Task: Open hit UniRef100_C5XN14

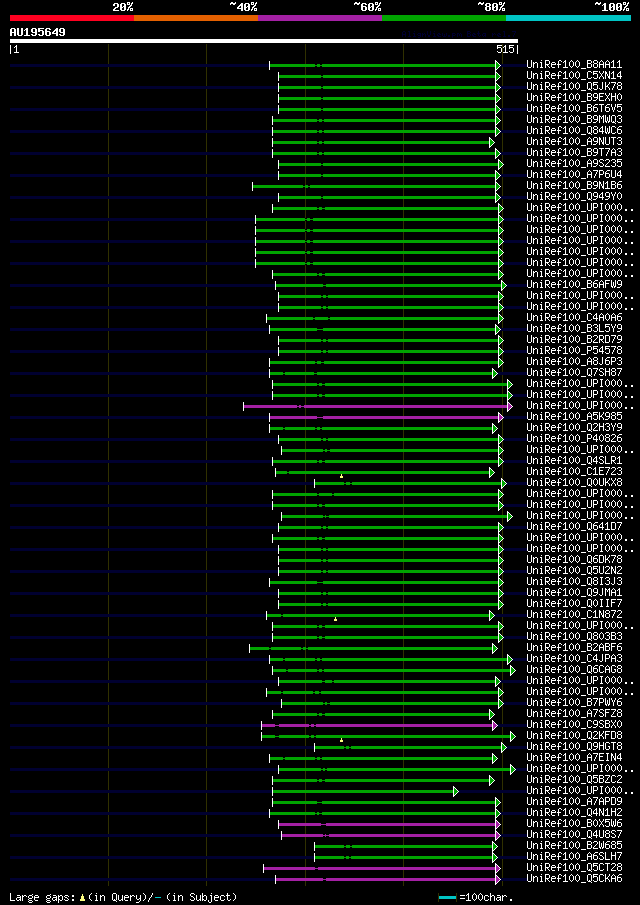Action: pos(574,76)
